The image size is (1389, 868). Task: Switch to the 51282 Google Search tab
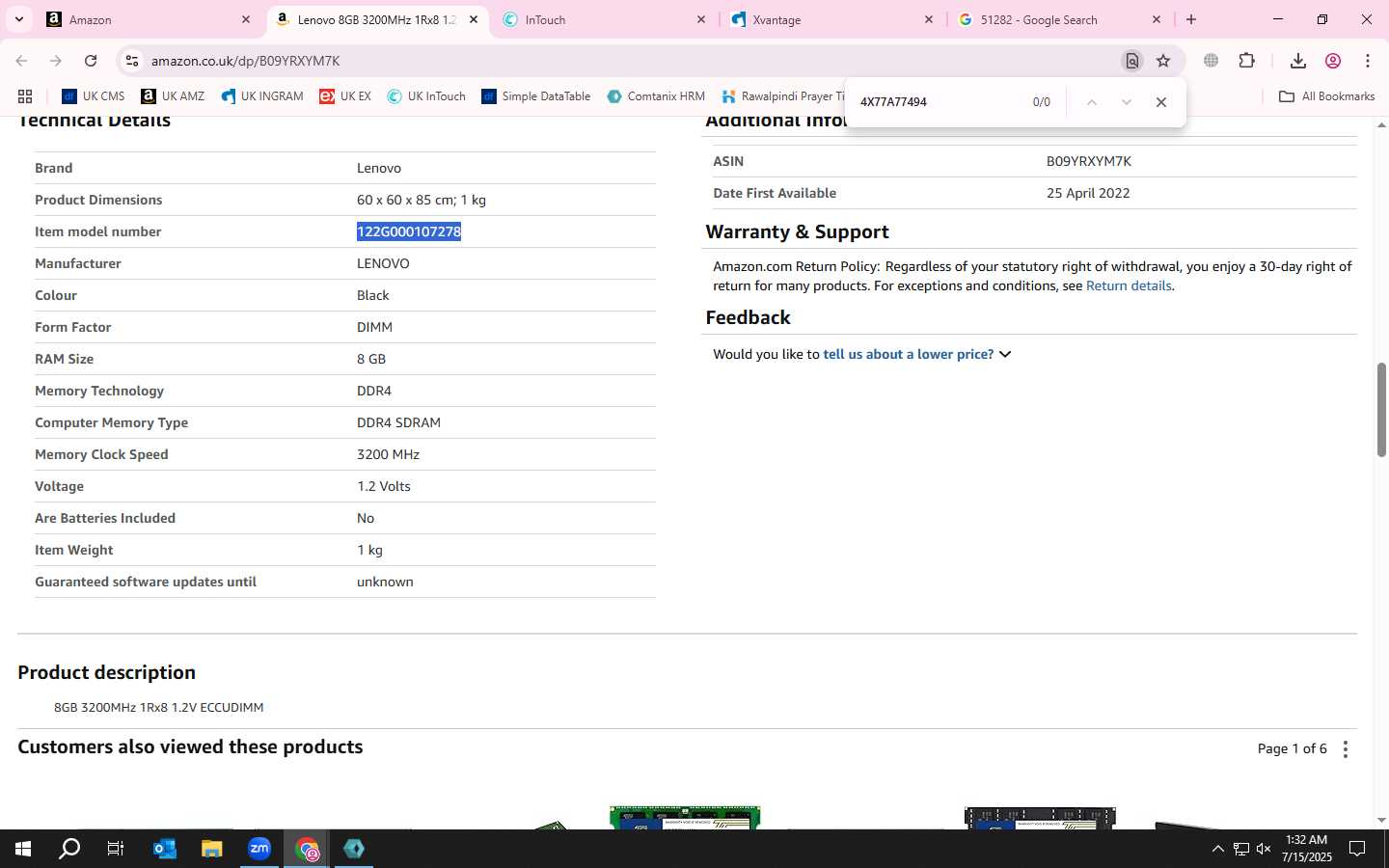coord(1060,19)
